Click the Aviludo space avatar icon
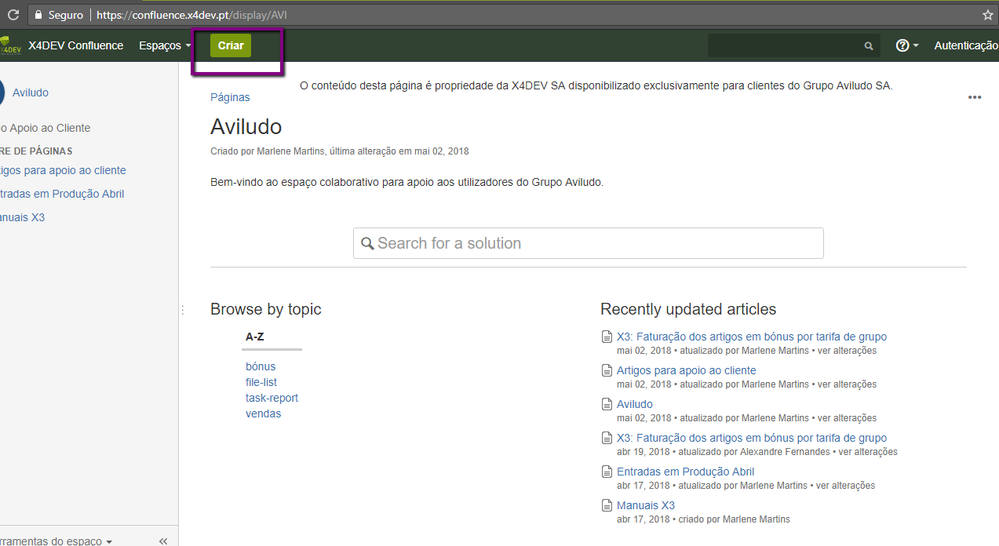 point(3,92)
